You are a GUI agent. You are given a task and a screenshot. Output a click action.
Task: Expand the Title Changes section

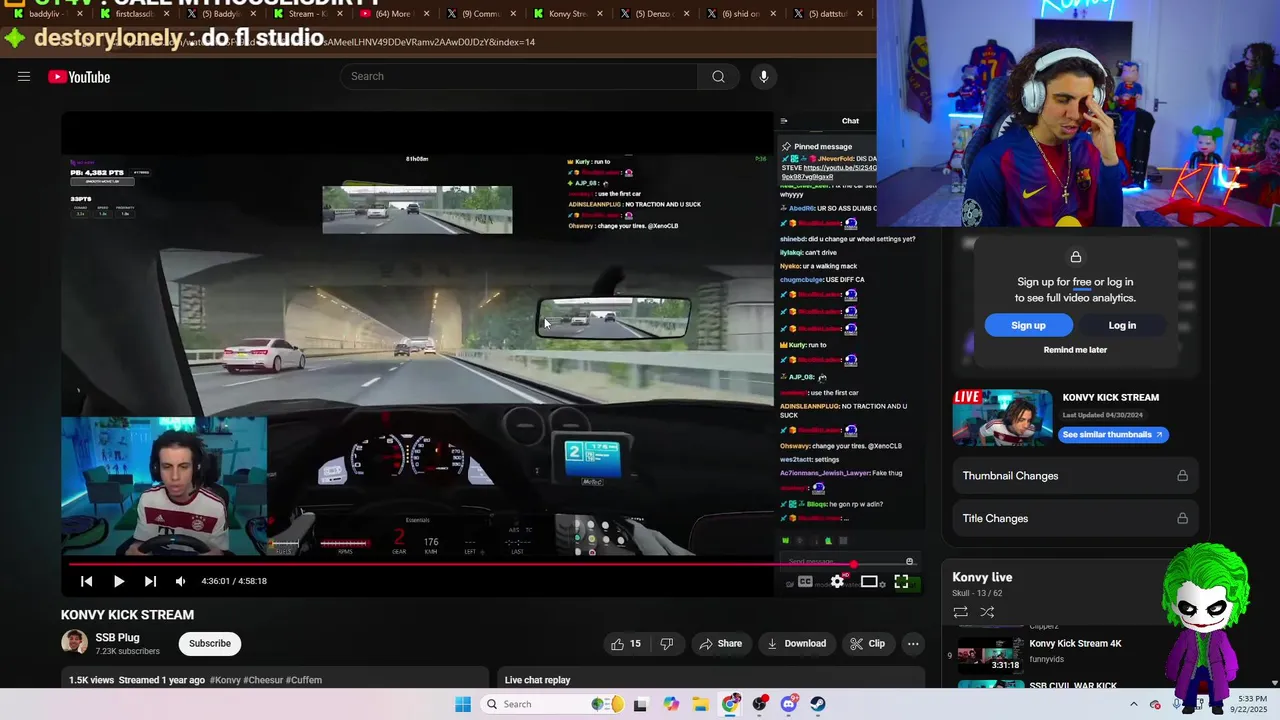click(1075, 518)
